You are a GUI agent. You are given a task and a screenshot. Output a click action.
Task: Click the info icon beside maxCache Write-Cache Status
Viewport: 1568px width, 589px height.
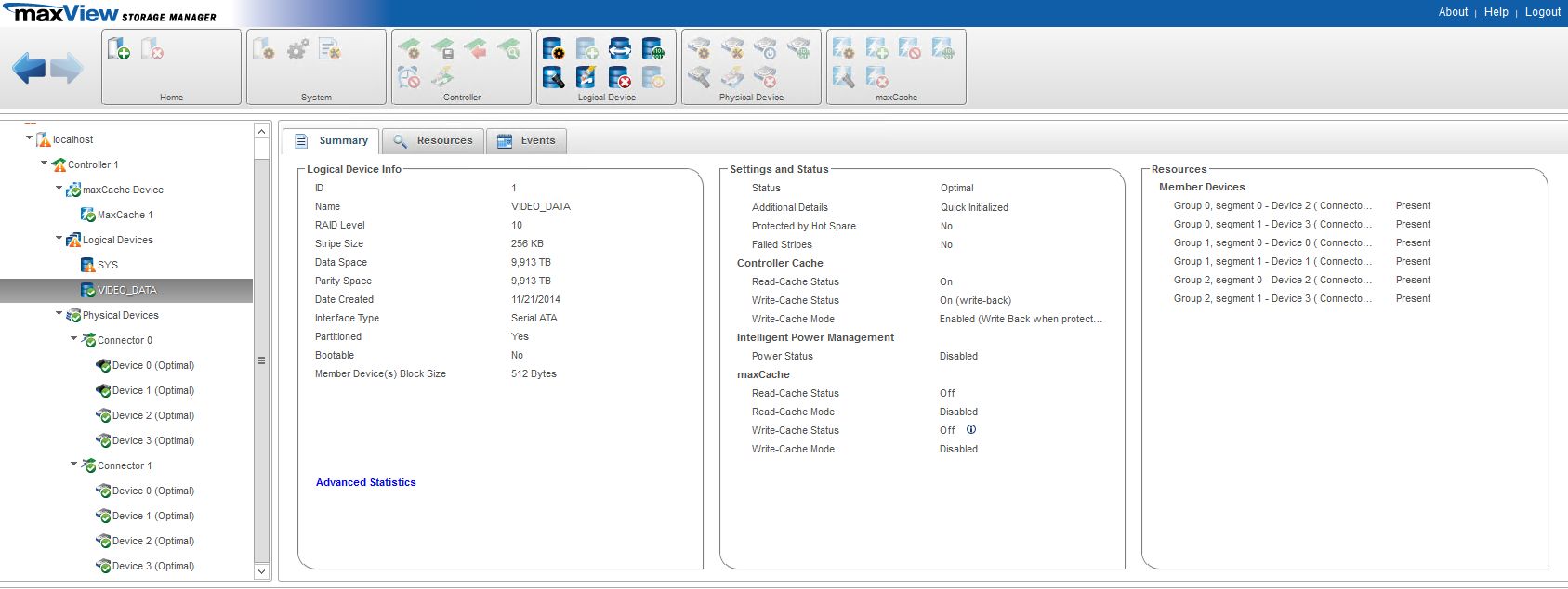click(971, 430)
